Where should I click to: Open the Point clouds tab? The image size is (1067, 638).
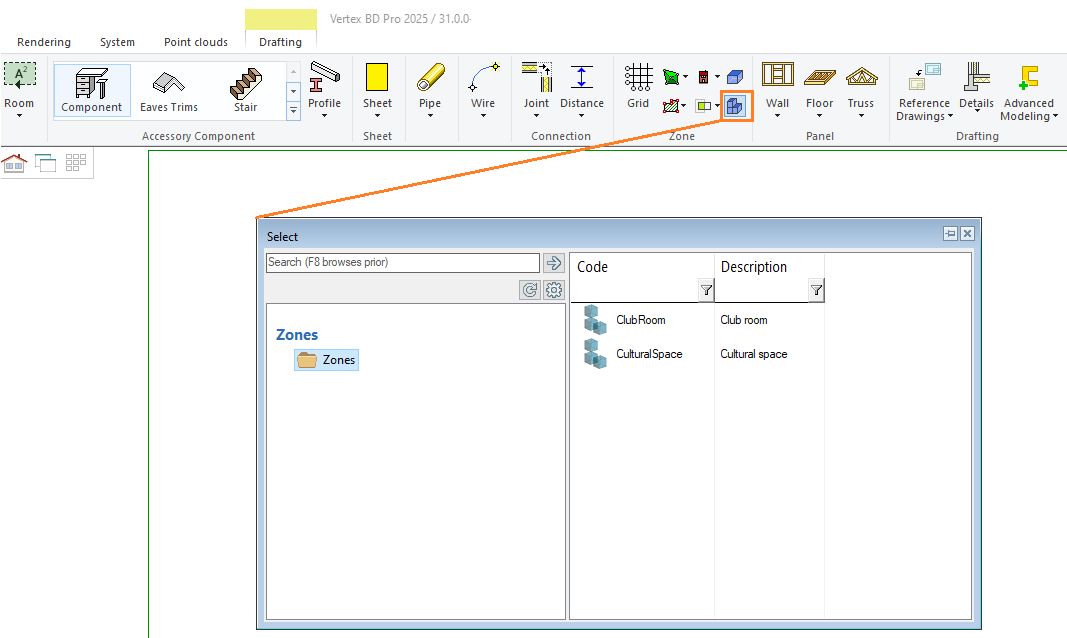coord(196,42)
